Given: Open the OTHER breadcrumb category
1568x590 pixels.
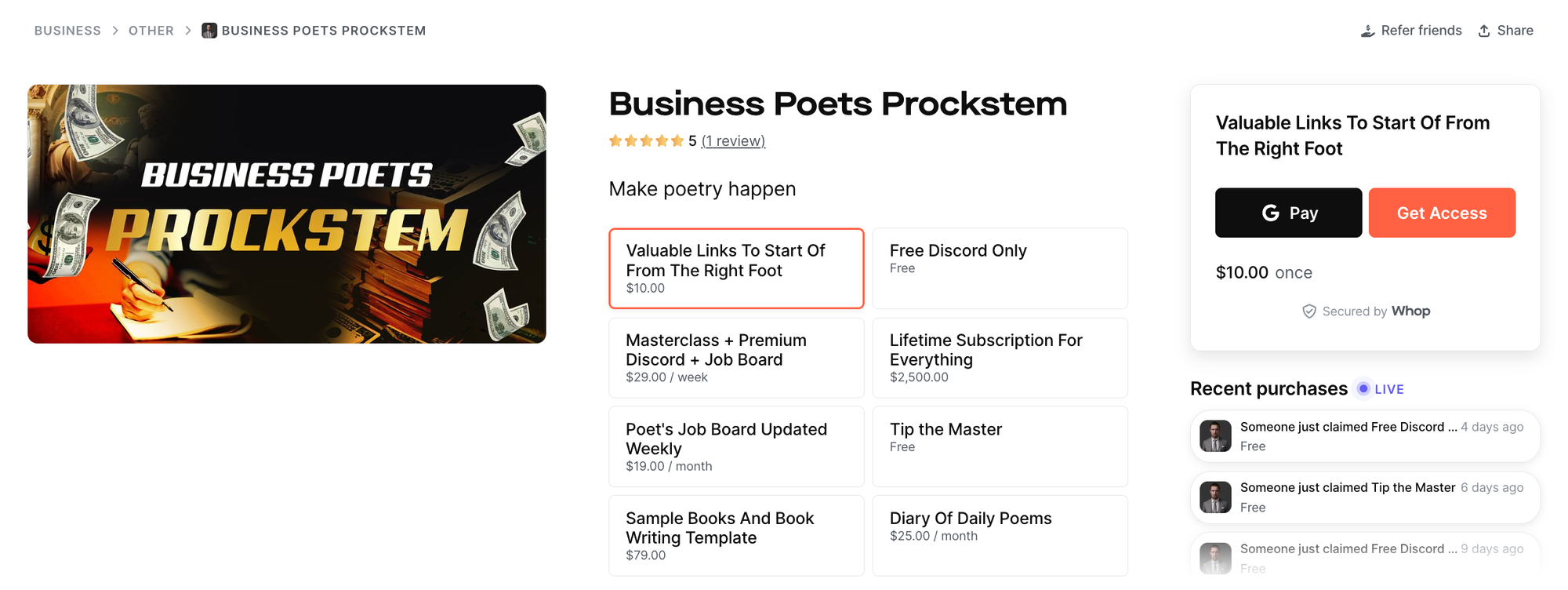Looking at the screenshot, I should (x=151, y=30).
